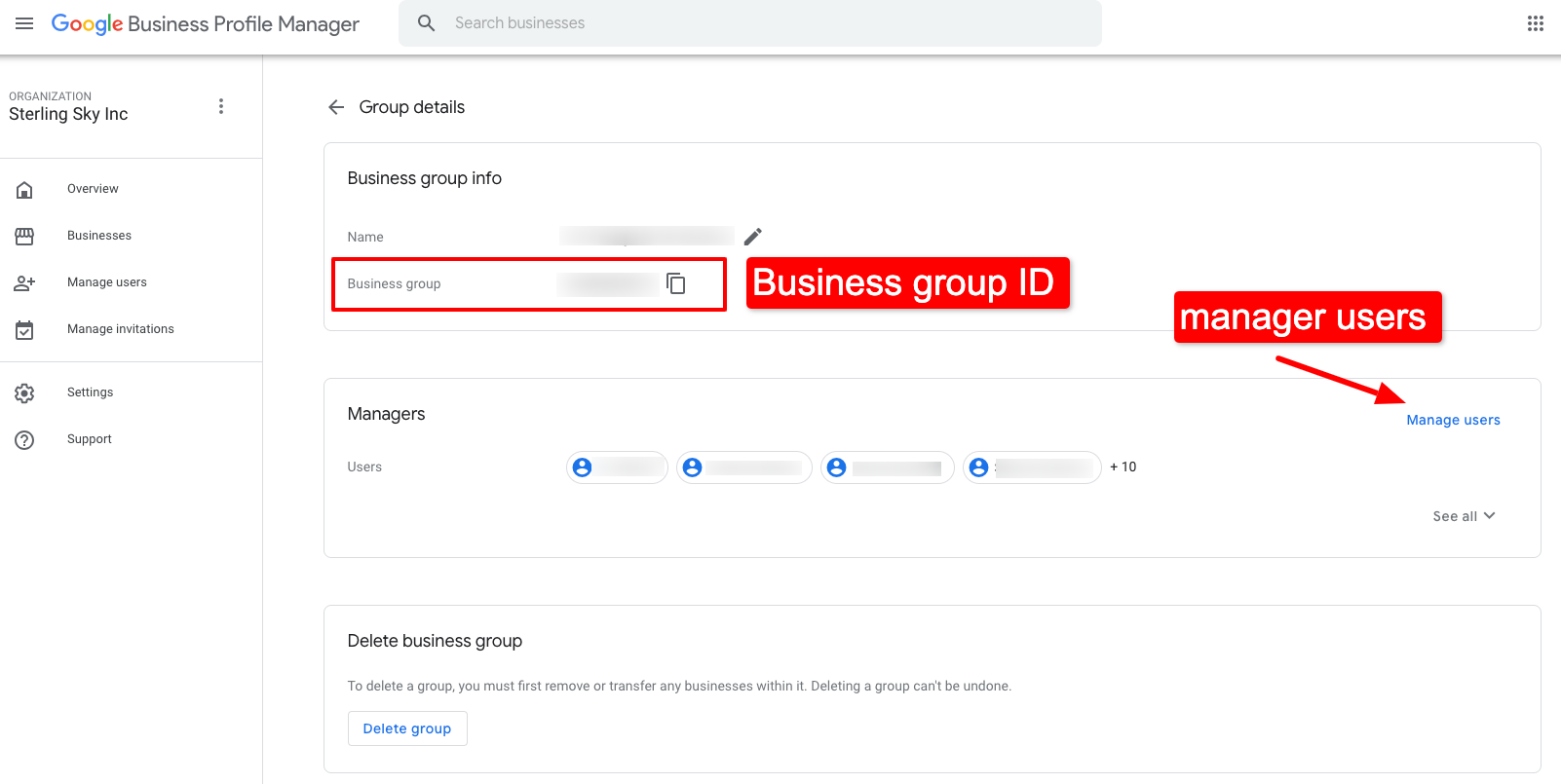Click the Sterling Sky Inc organization name

click(x=68, y=114)
